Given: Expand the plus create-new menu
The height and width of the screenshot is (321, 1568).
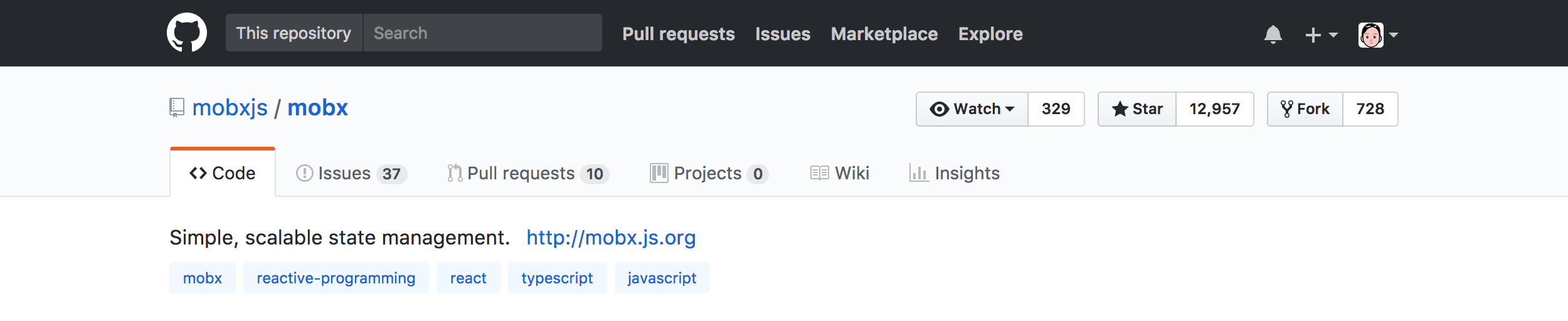Looking at the screenshot, I should coord(1322,34).
